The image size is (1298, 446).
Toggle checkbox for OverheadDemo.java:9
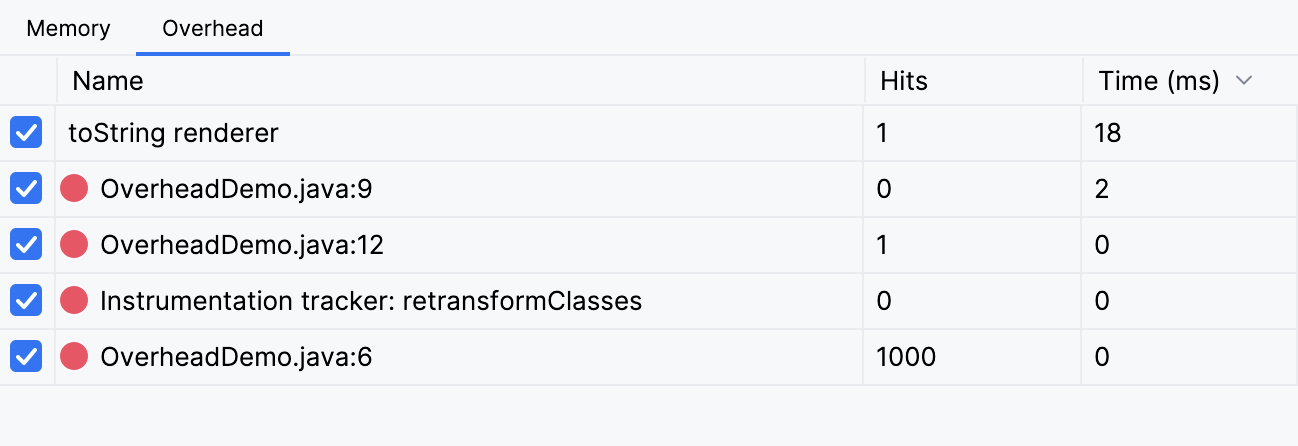point(26,188)
